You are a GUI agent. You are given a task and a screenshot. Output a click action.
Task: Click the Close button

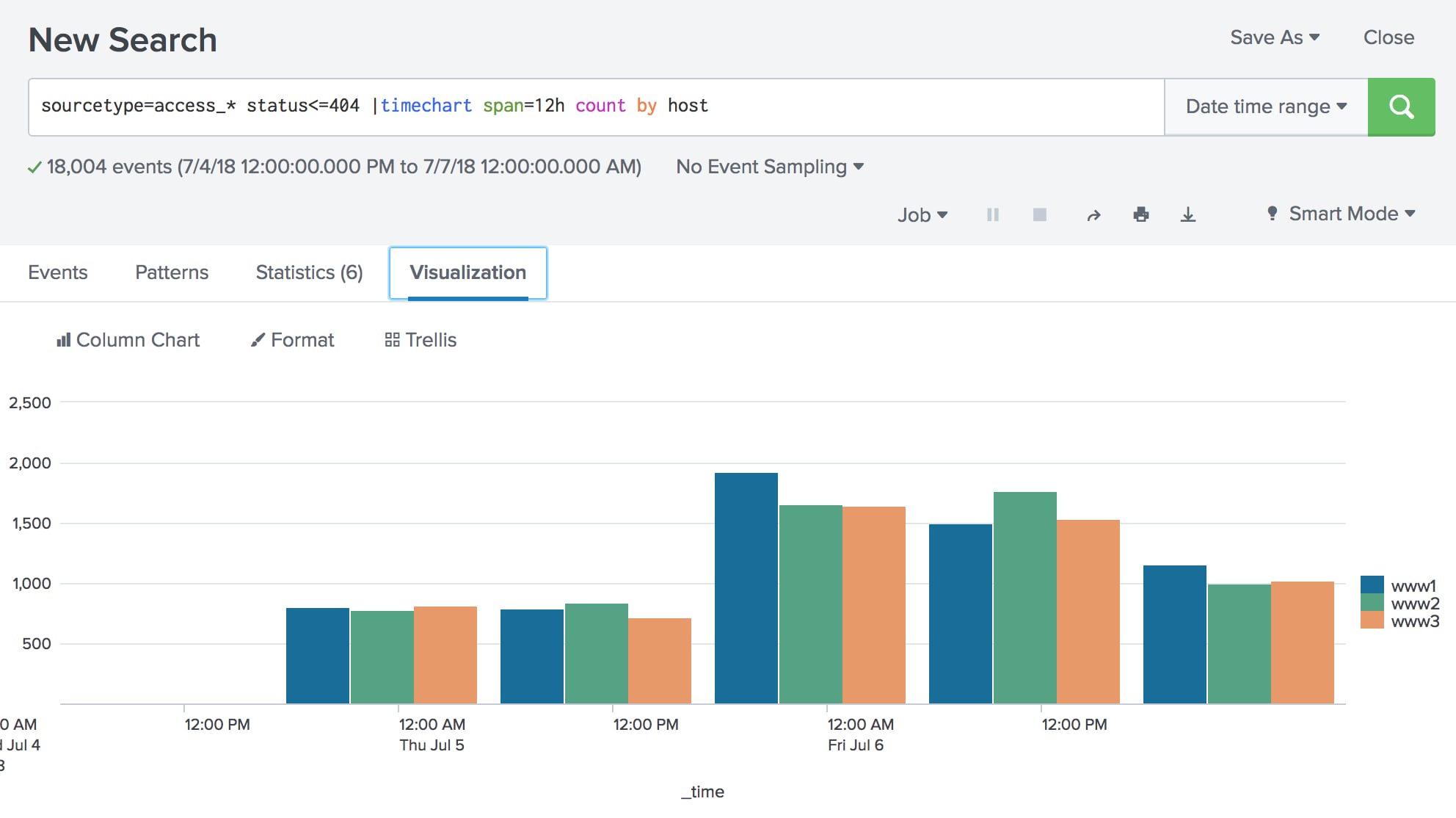pyautogui.click(x=1389, y=38)
